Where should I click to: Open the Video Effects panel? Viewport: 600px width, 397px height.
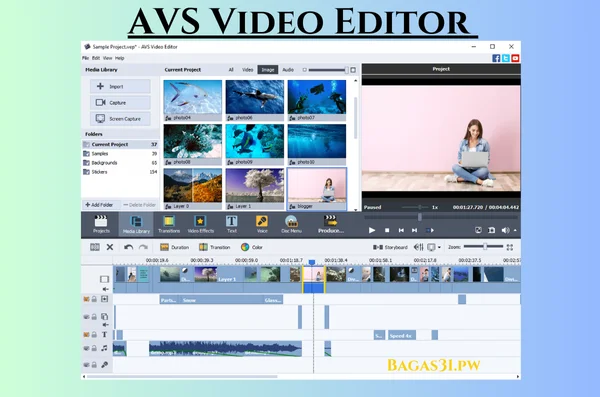click(x=201, y=224)
